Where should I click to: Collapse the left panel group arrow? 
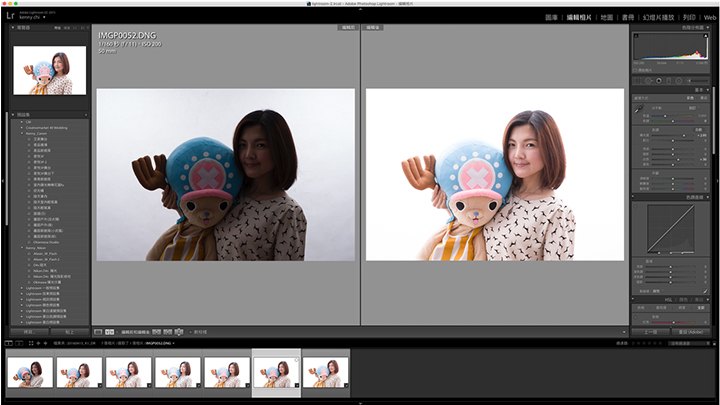[x=2, y=180]
